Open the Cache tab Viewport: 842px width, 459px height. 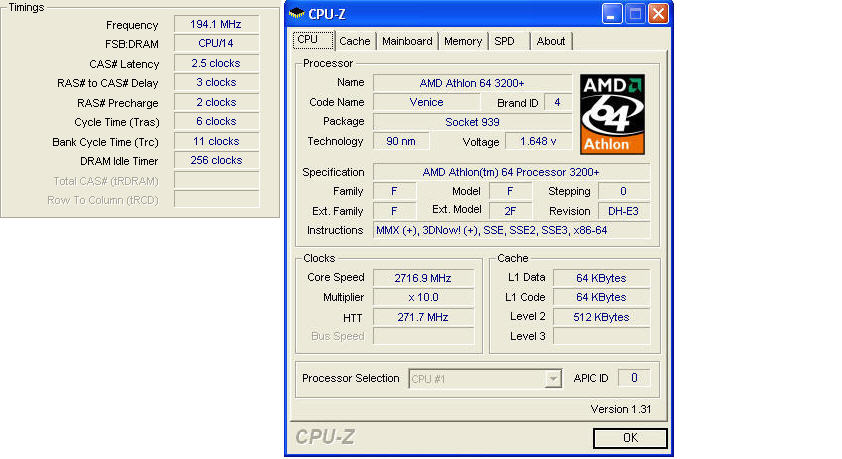pyautogui.click(x=354, y=41)
